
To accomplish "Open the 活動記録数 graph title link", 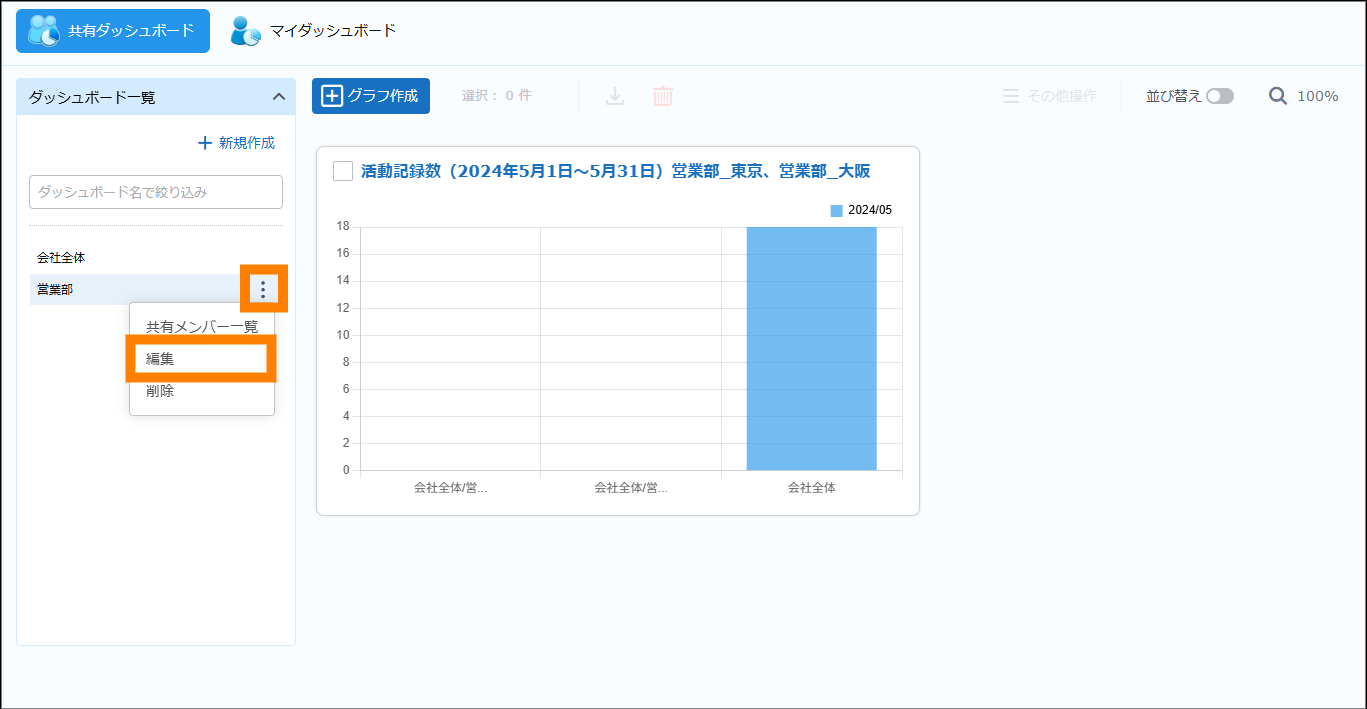I will (615, 171).
